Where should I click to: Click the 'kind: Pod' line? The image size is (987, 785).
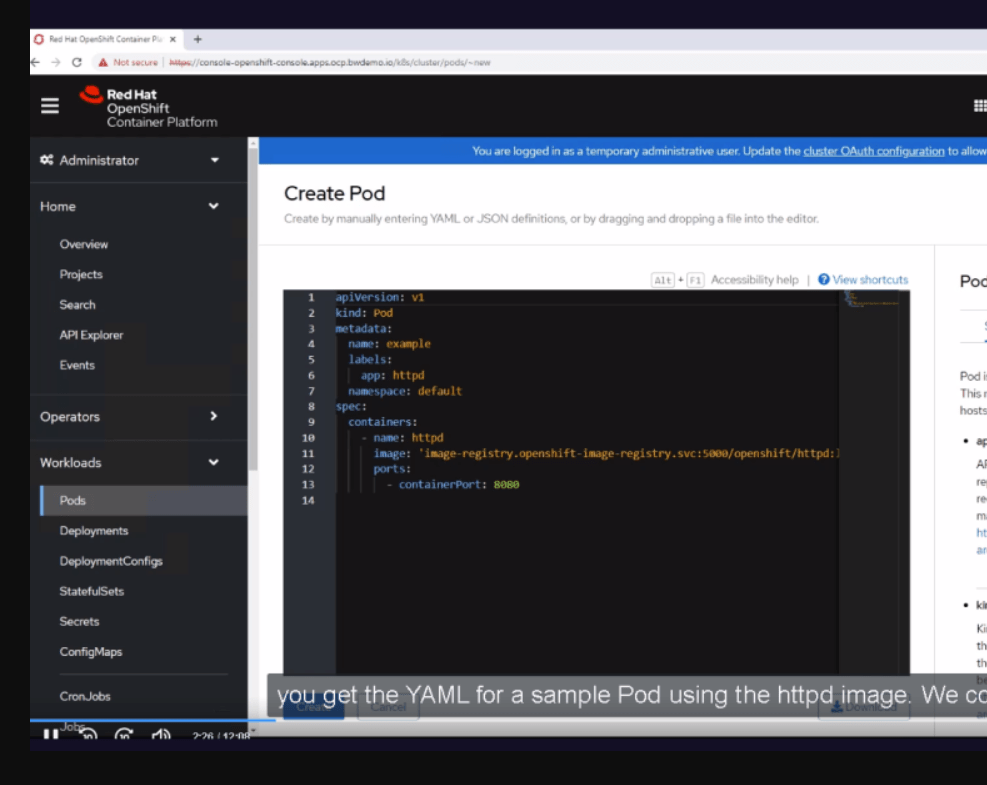coord(364,313)
